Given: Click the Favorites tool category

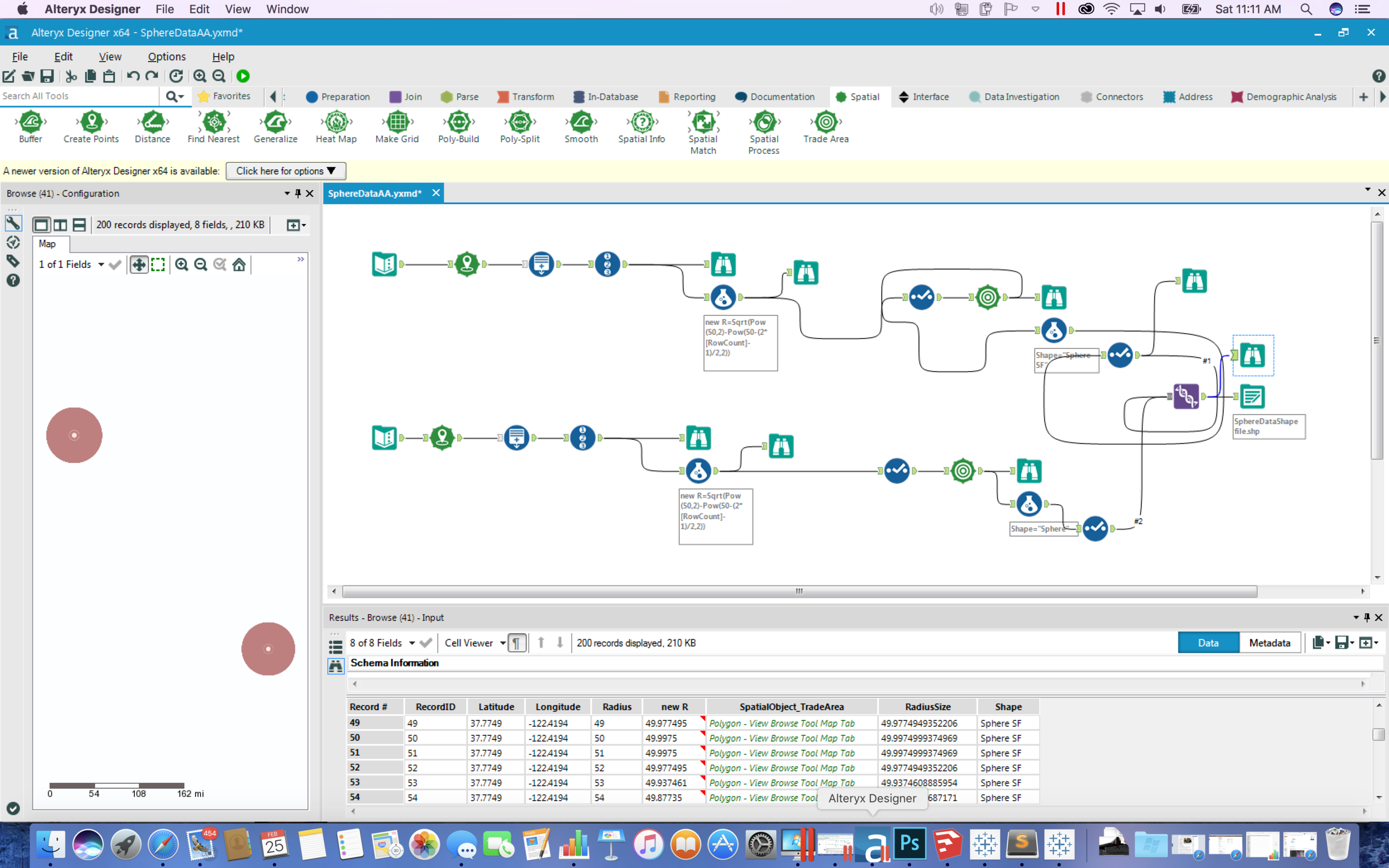Looking at the screenshot, I should (224, 96).
